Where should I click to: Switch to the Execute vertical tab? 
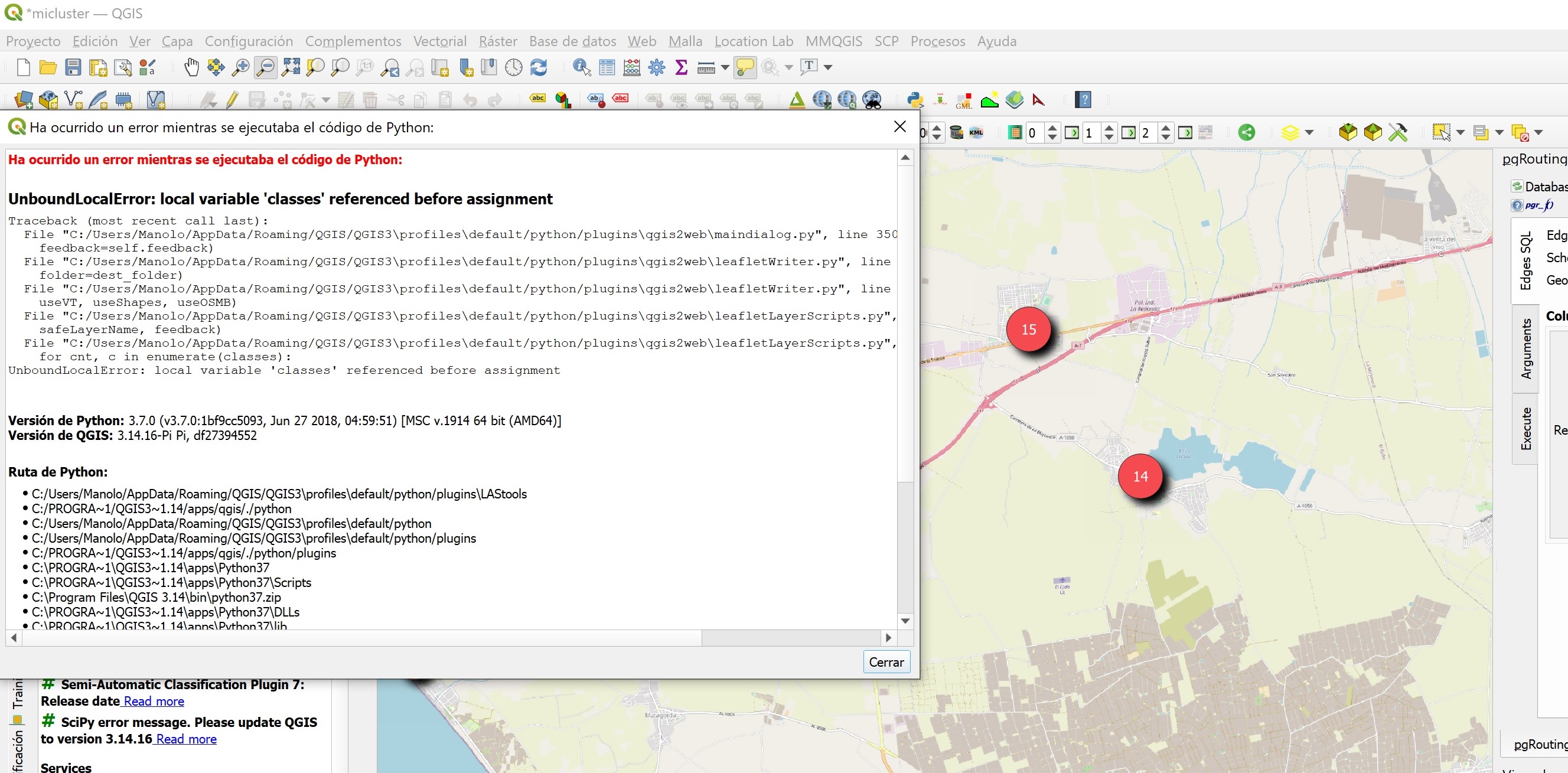tap(1525, 429)
